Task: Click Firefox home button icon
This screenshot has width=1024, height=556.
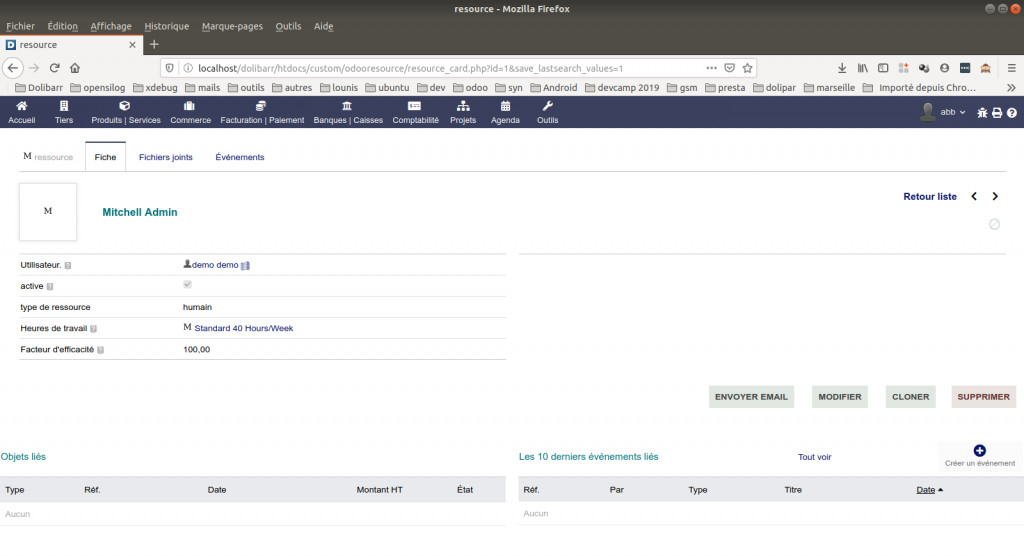Action: [x=75, y=68]
